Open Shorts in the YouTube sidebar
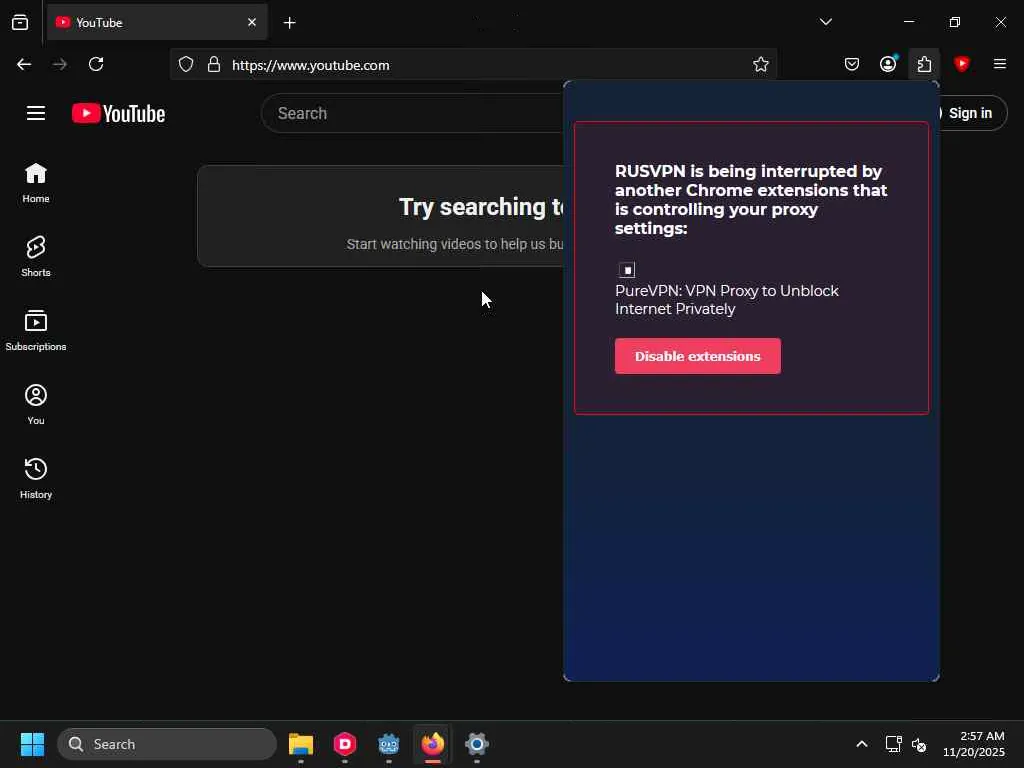This screenshot has height=768, width=1024. pos(36,257)
